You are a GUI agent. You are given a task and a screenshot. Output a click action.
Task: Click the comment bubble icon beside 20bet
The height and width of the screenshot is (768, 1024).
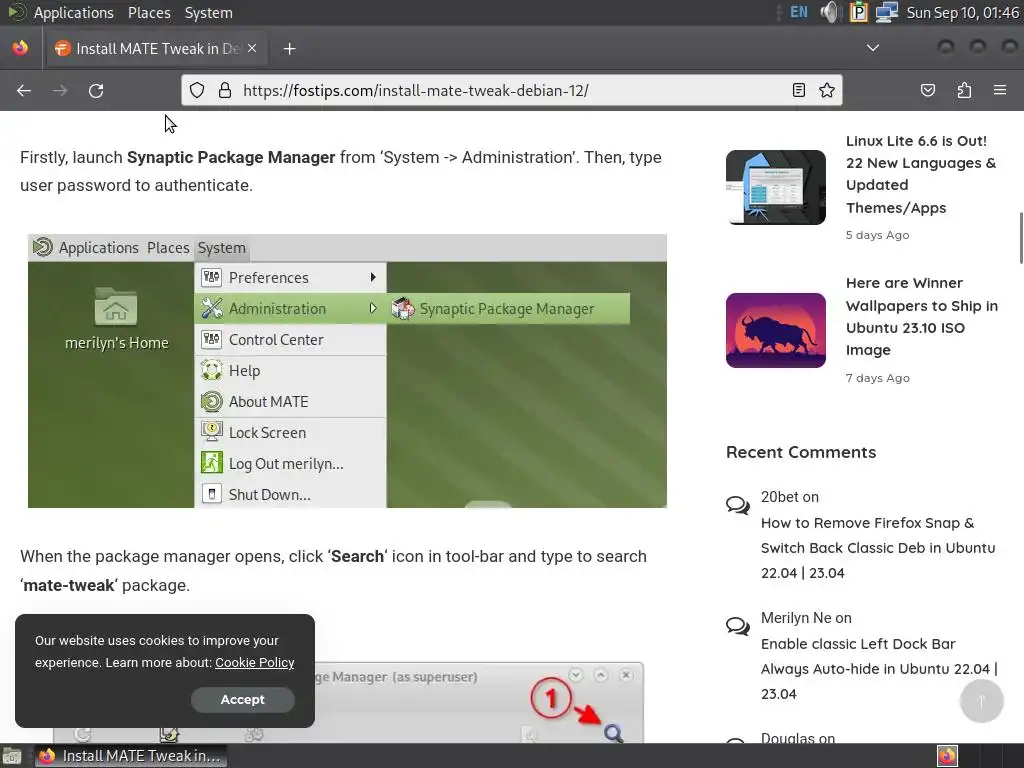point(738,505)
